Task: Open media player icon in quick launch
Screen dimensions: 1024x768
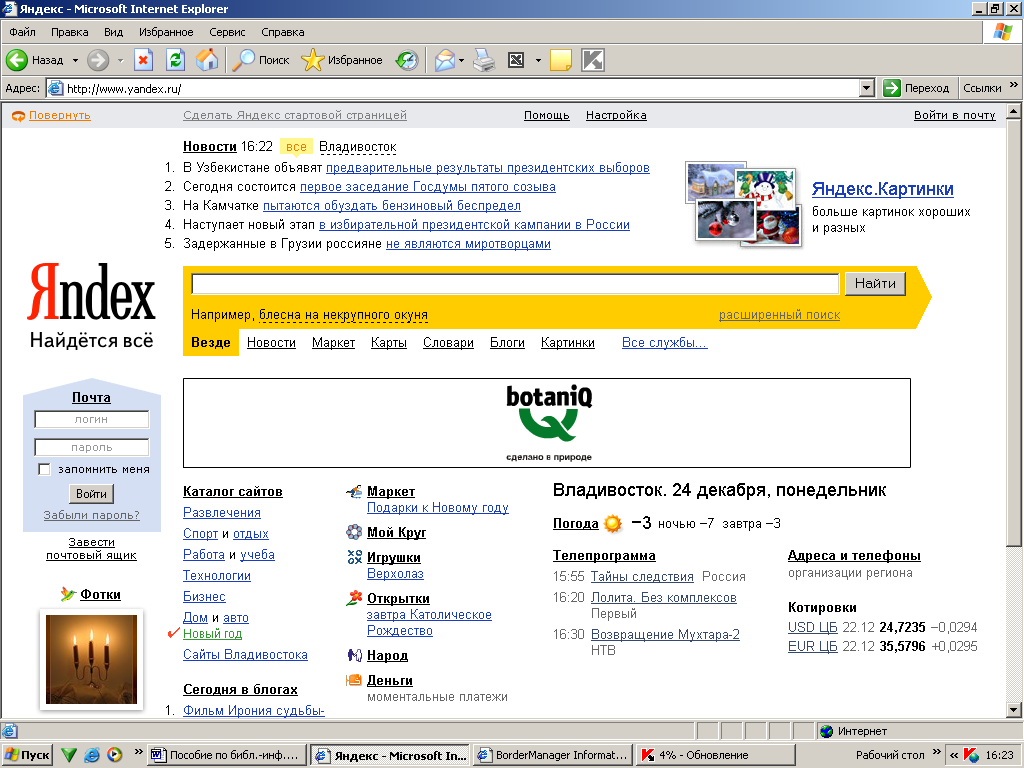Action: point(114,755)
